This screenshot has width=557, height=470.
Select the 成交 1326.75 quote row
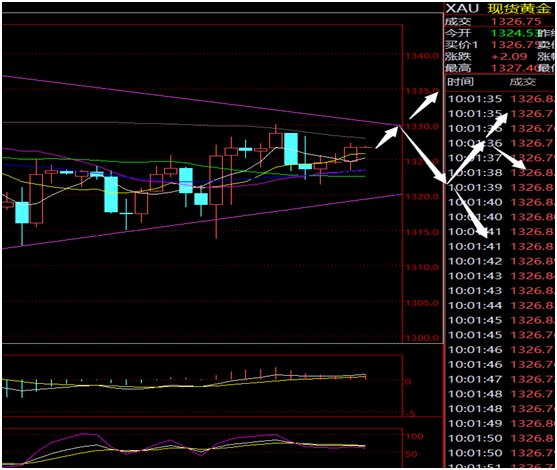tap(499, 21)
